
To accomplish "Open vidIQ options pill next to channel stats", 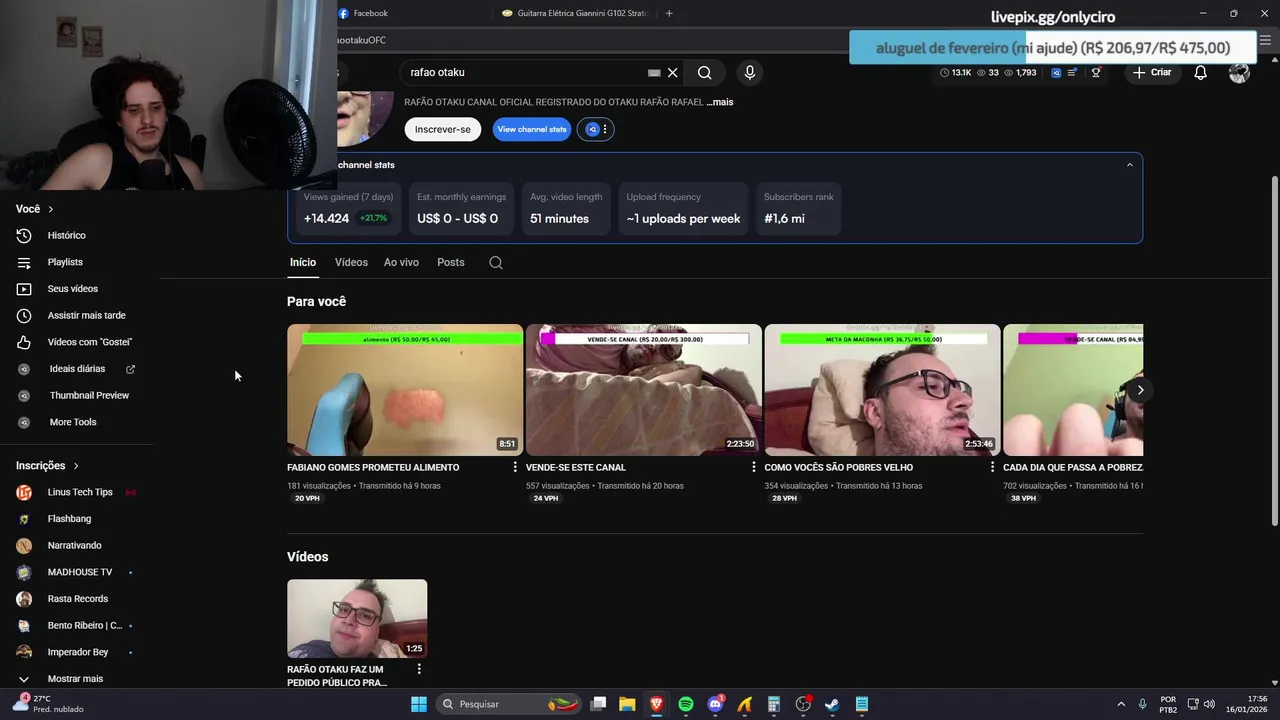I will [x=596, y=129].
